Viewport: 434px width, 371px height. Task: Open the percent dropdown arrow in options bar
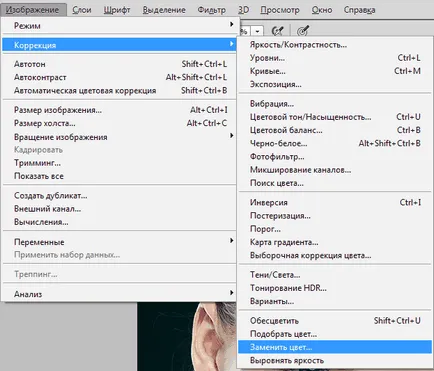(x=257, y=31)
